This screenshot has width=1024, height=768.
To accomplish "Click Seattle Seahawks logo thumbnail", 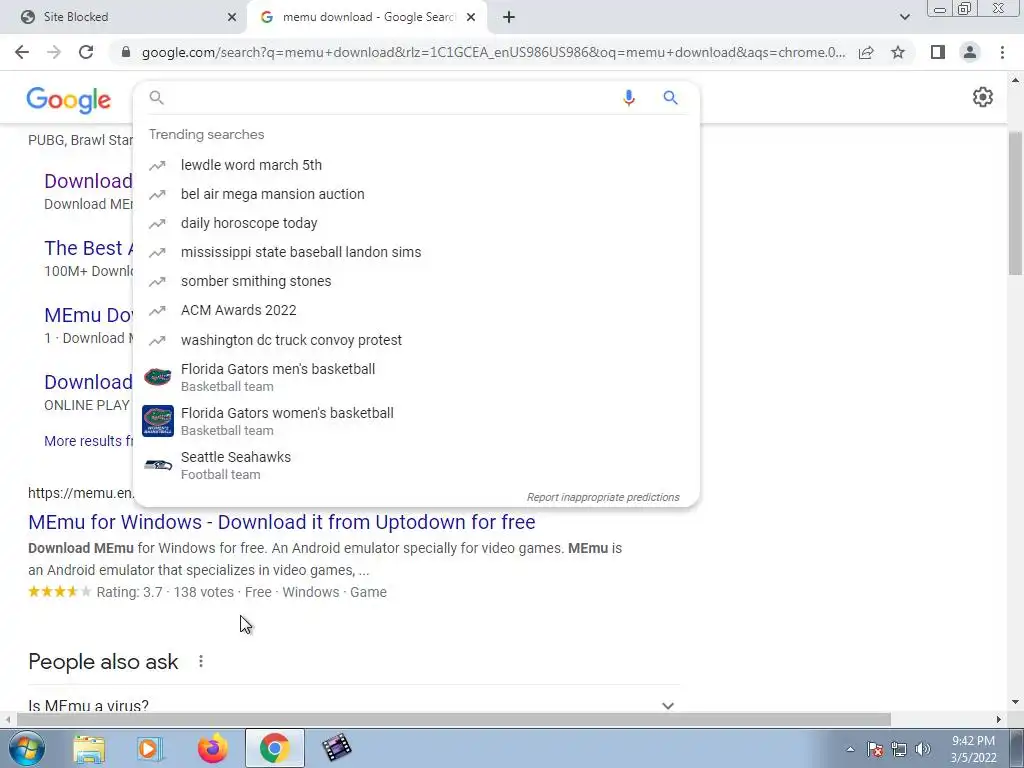I will [158, 465].
